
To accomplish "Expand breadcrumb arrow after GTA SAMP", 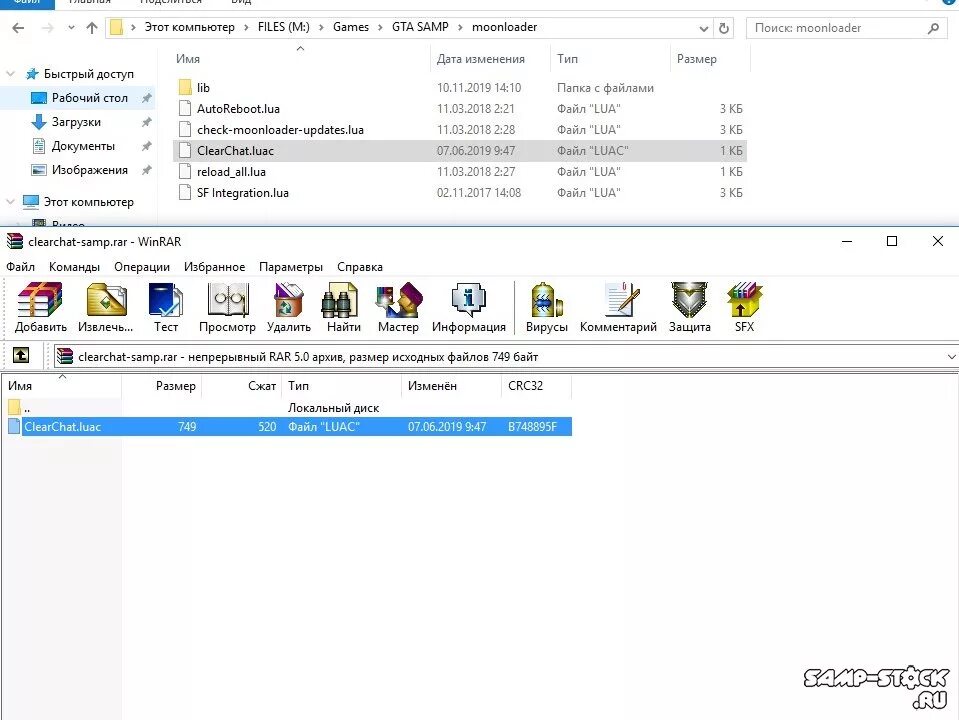I will 460,28.
